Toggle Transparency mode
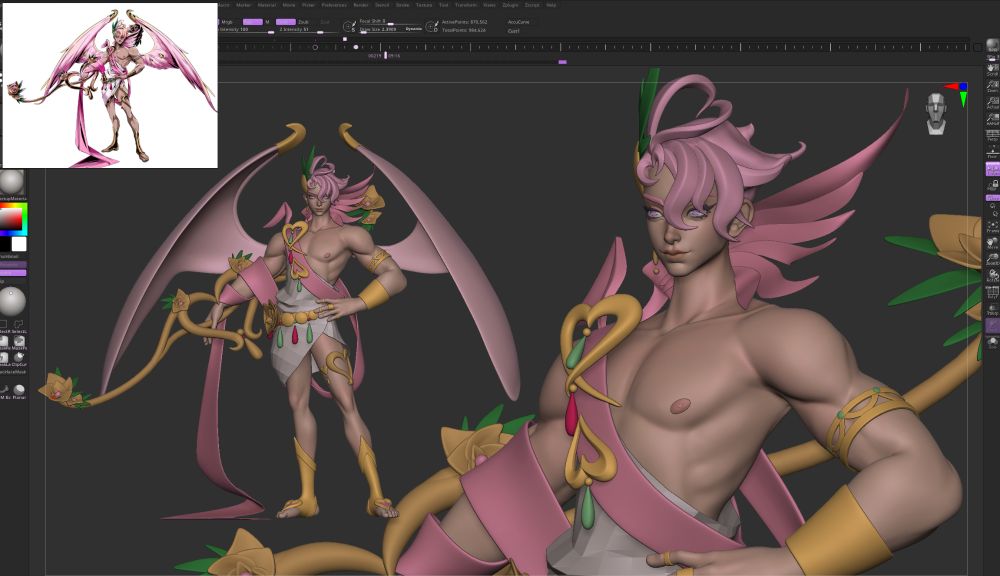Viewport: 1000px width, 576px height. pyautogui.click(x=992, y=309)
